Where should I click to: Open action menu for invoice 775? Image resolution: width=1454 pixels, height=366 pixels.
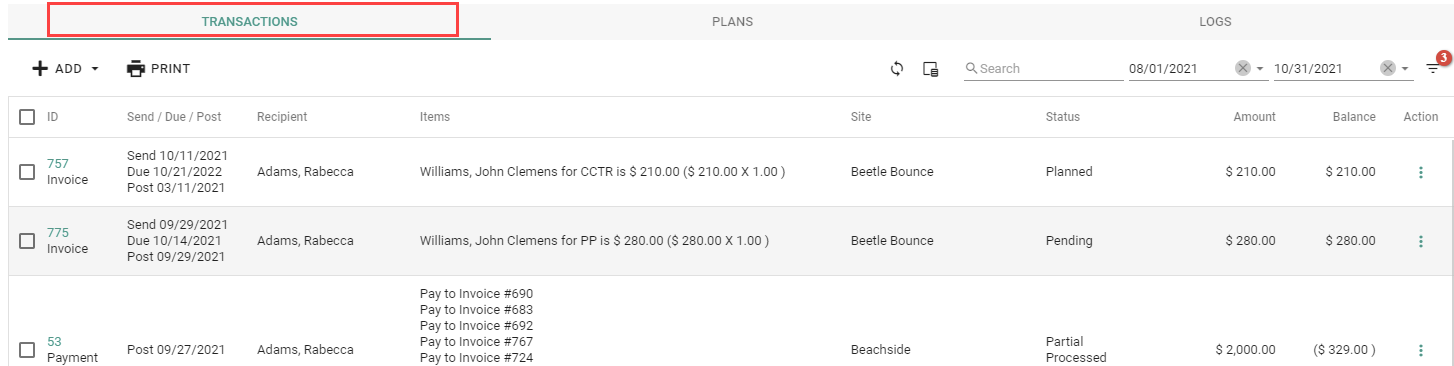click(x=1420, y=241)
